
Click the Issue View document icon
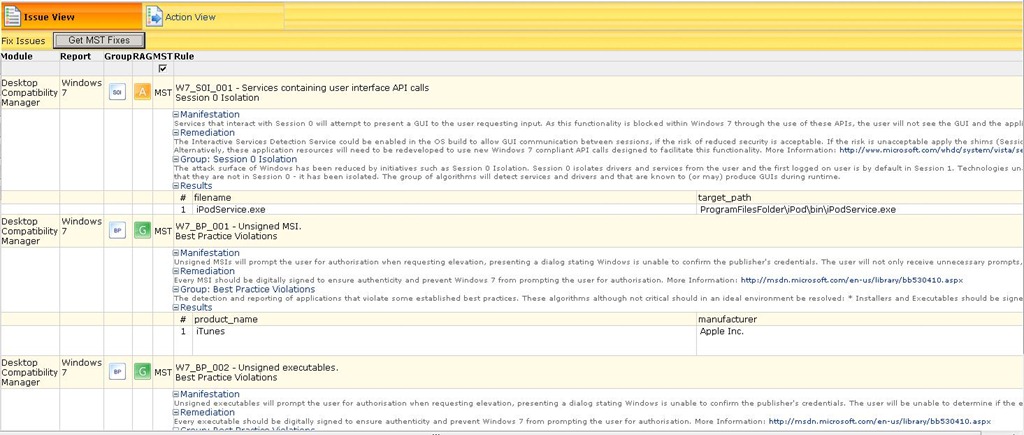click(x=12, y=17)
